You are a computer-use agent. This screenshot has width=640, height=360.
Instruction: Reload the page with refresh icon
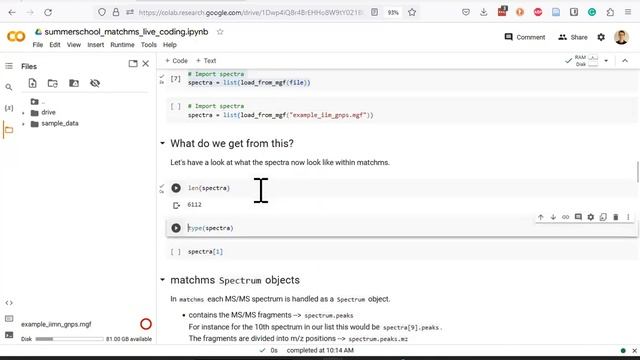pos(48,12)
